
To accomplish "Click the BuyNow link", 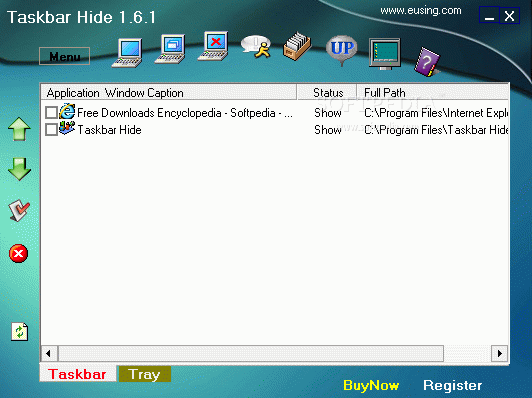I will [371, 385].
